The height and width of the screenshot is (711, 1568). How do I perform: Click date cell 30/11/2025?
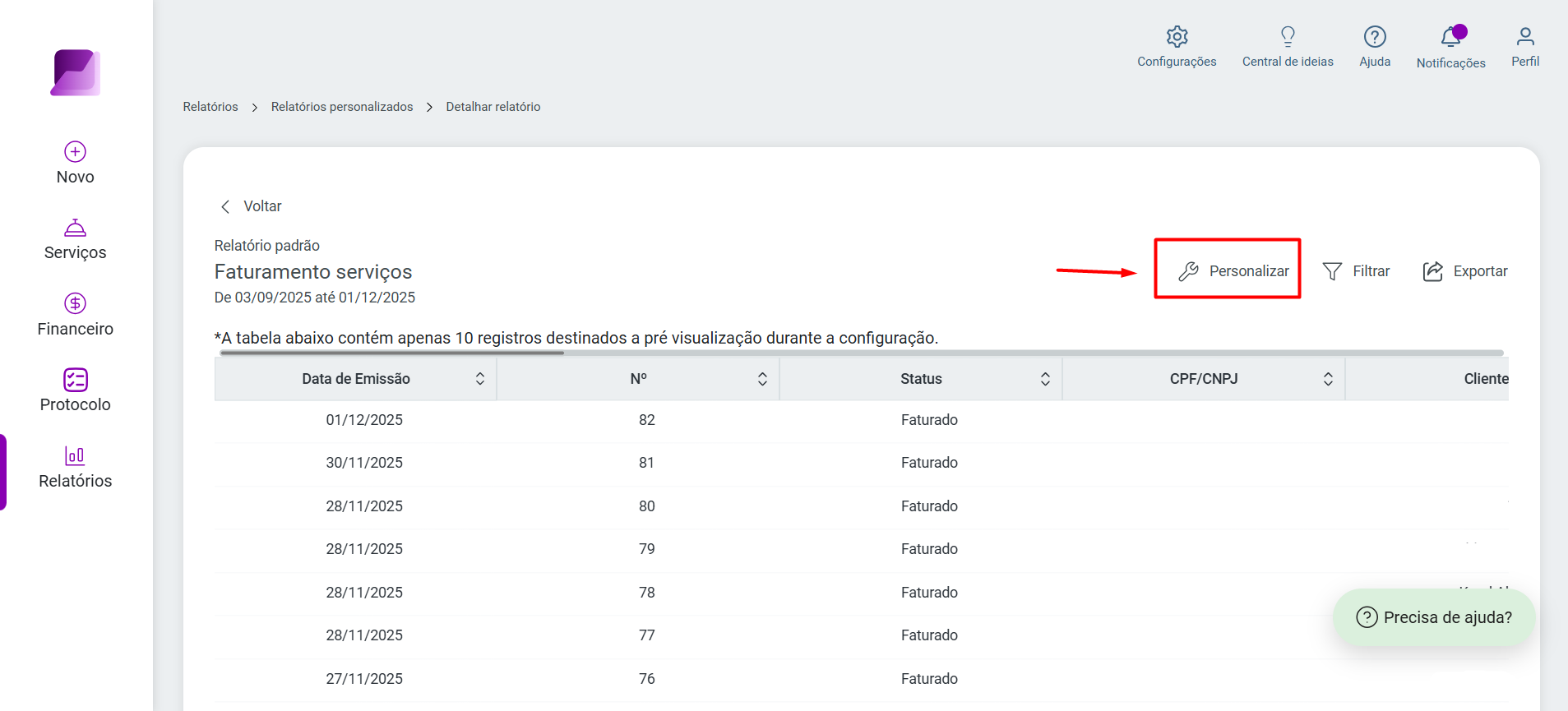[x=364, y=463]
